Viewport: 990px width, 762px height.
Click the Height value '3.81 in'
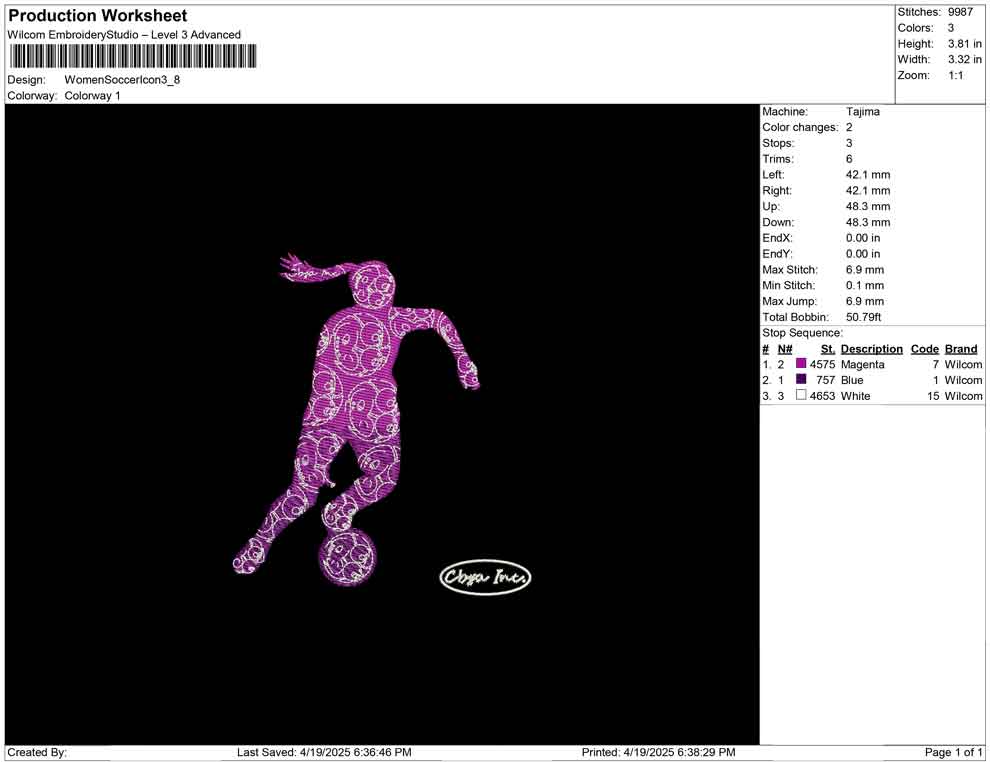(x=965, y=44)
